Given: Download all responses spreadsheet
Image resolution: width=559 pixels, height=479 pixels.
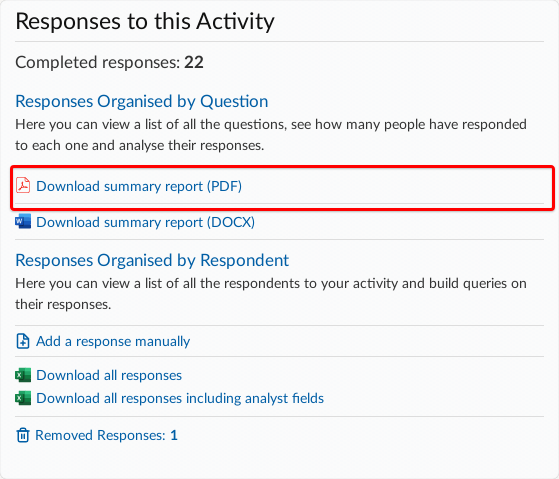Looking at the screenshot, I should point(109,375).
